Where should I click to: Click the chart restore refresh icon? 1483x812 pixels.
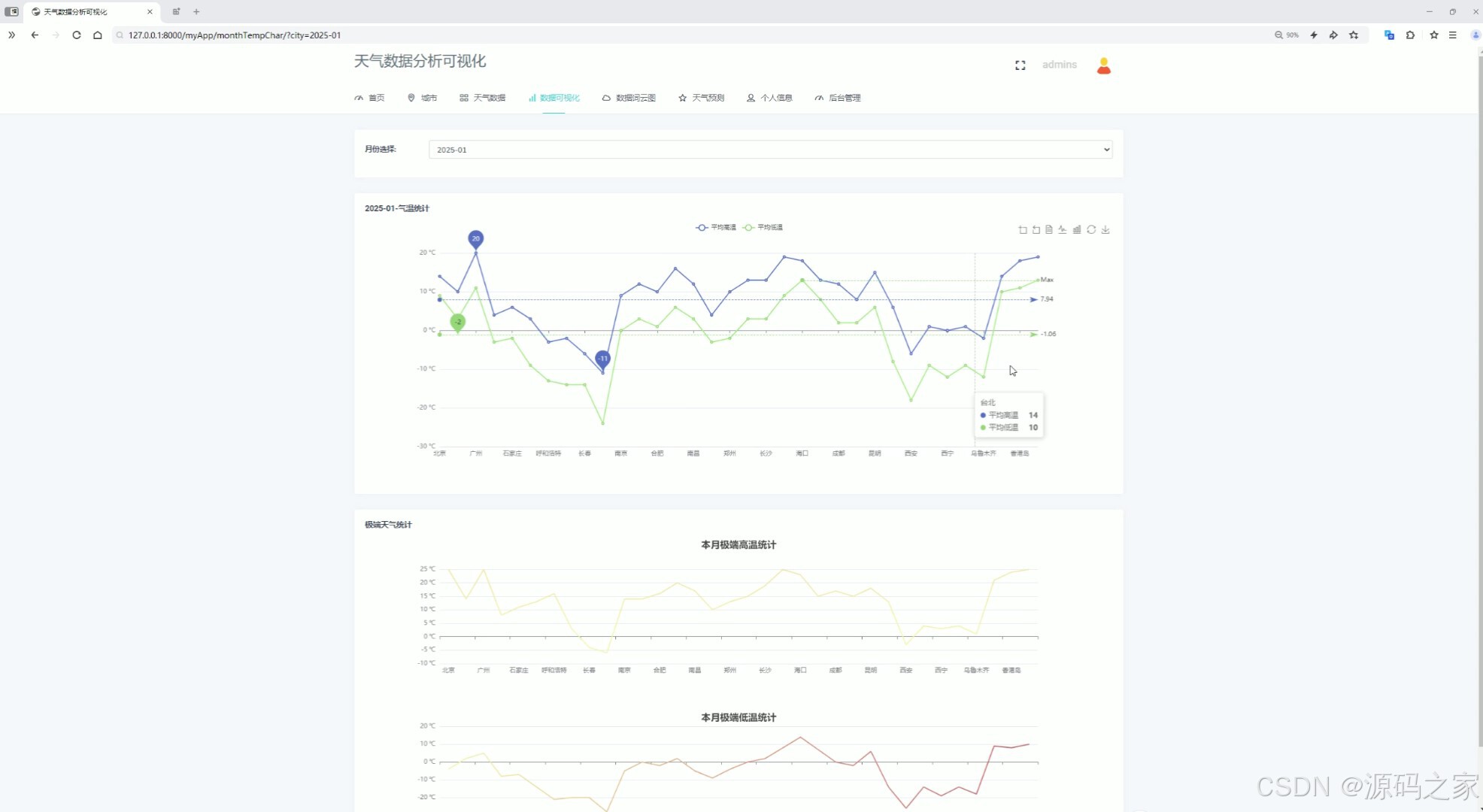tap(1091, 230)
